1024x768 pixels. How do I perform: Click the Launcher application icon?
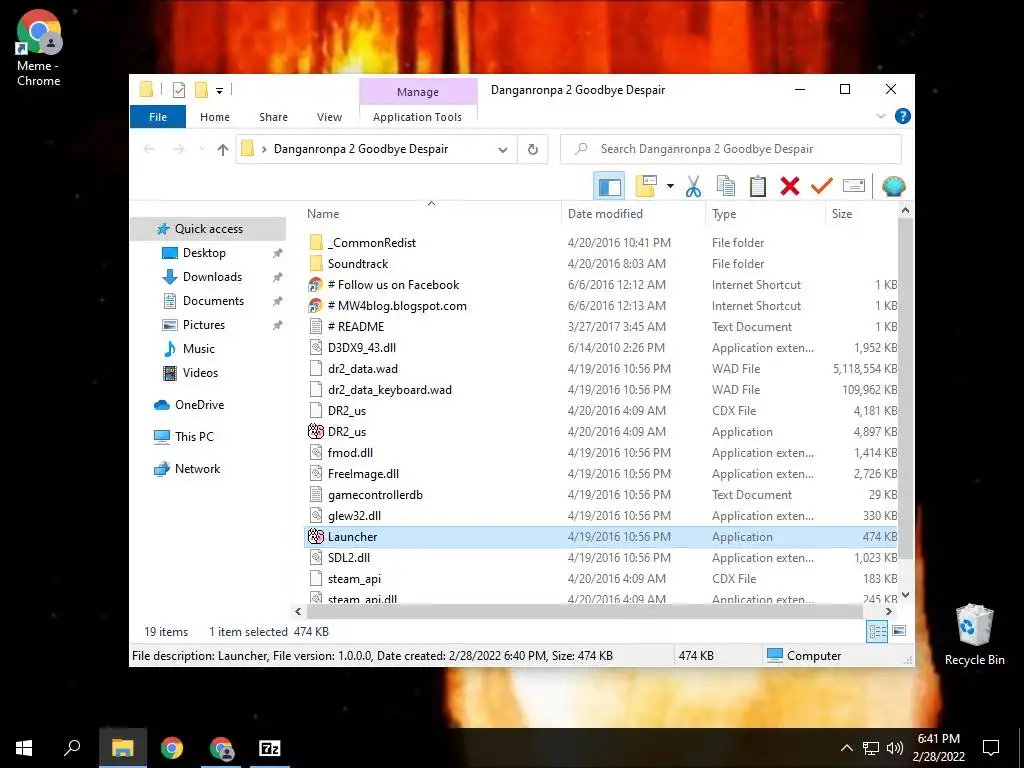[x=316, y=537]
